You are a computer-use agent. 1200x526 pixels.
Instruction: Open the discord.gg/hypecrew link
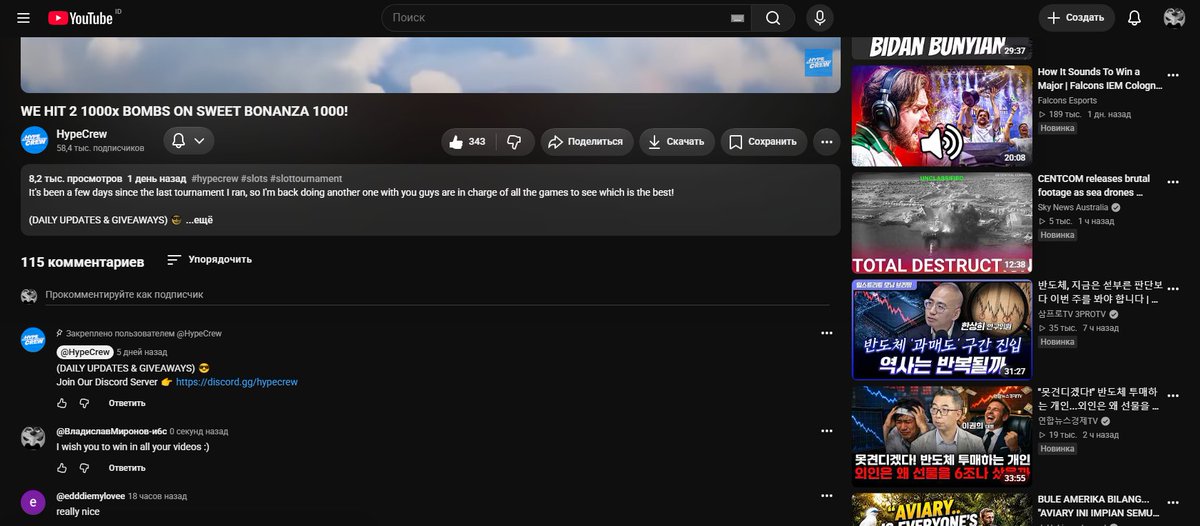(236, 382)
